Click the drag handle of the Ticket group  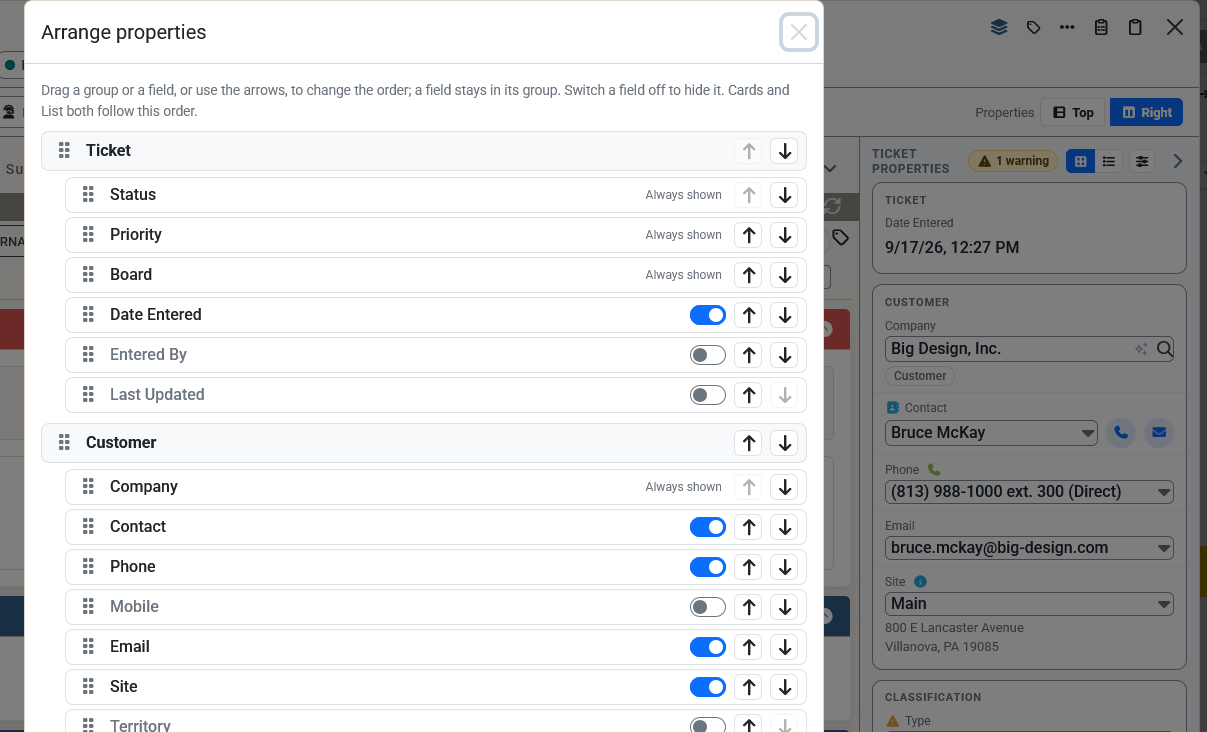pyautogui.click(x=64, y=151)
